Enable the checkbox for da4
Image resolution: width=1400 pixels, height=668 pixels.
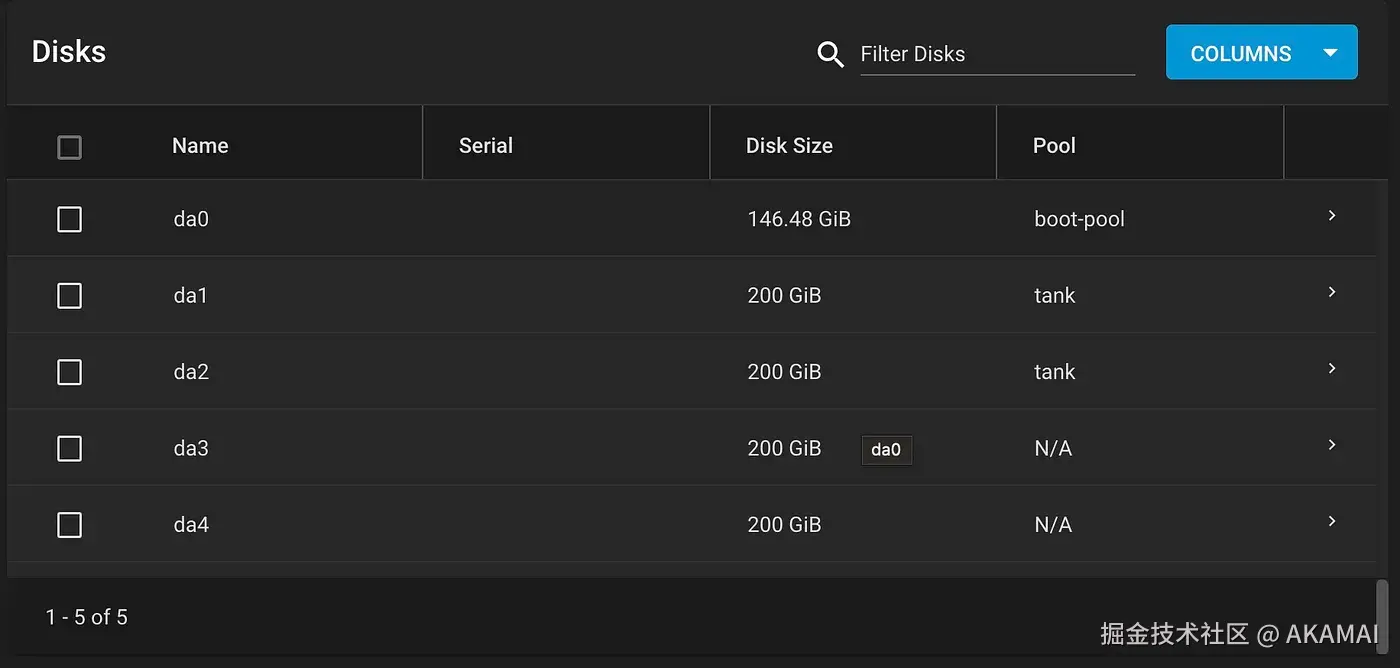tap(69, 525)
